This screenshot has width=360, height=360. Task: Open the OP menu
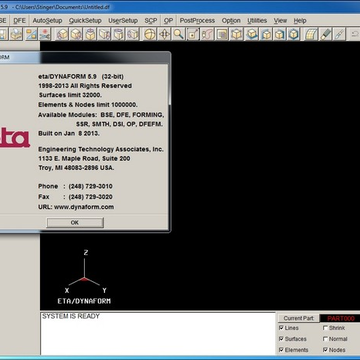pos(168,21)
